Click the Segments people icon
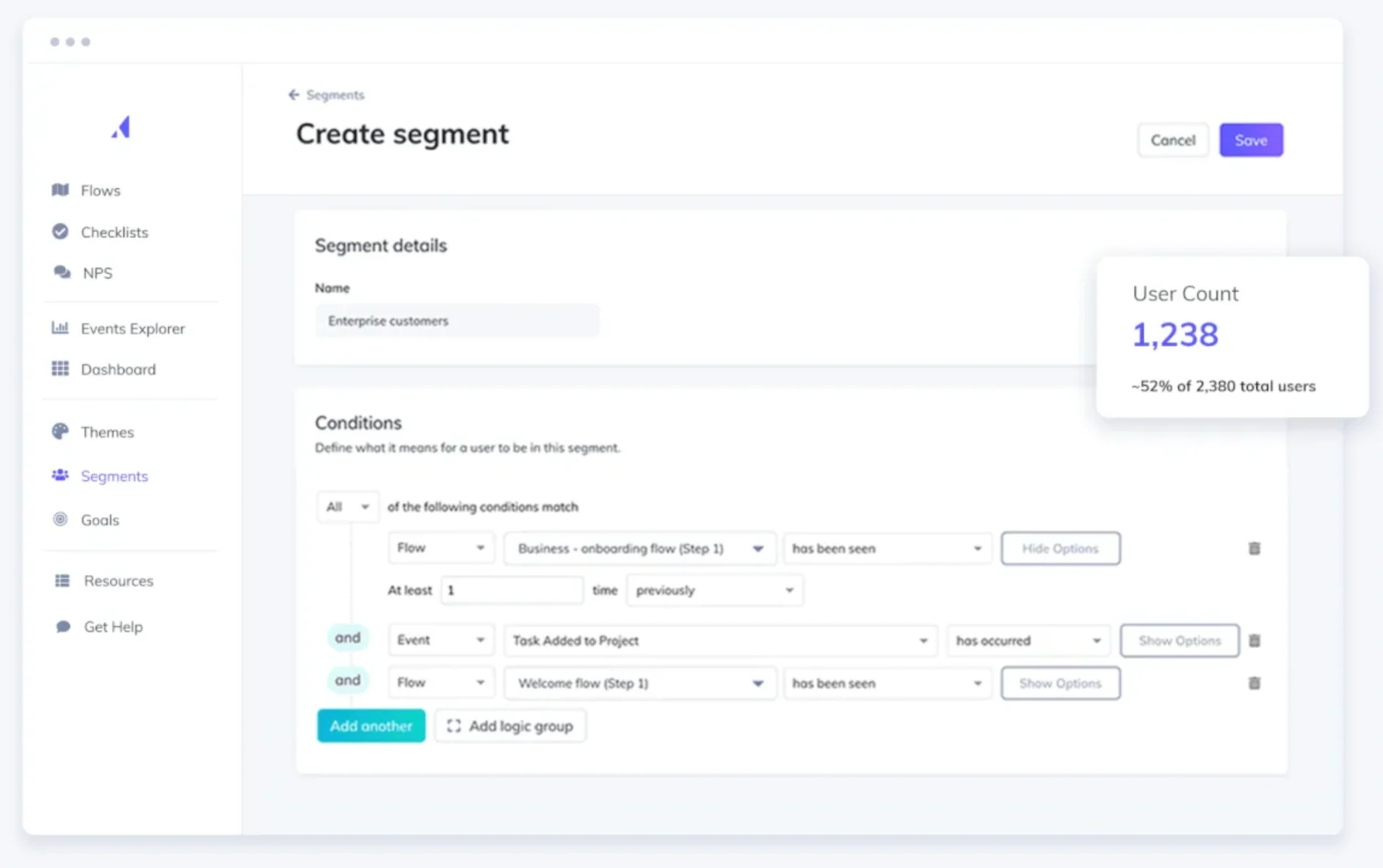This screenshot has width=1383, height=868. (x=60, y=475)
